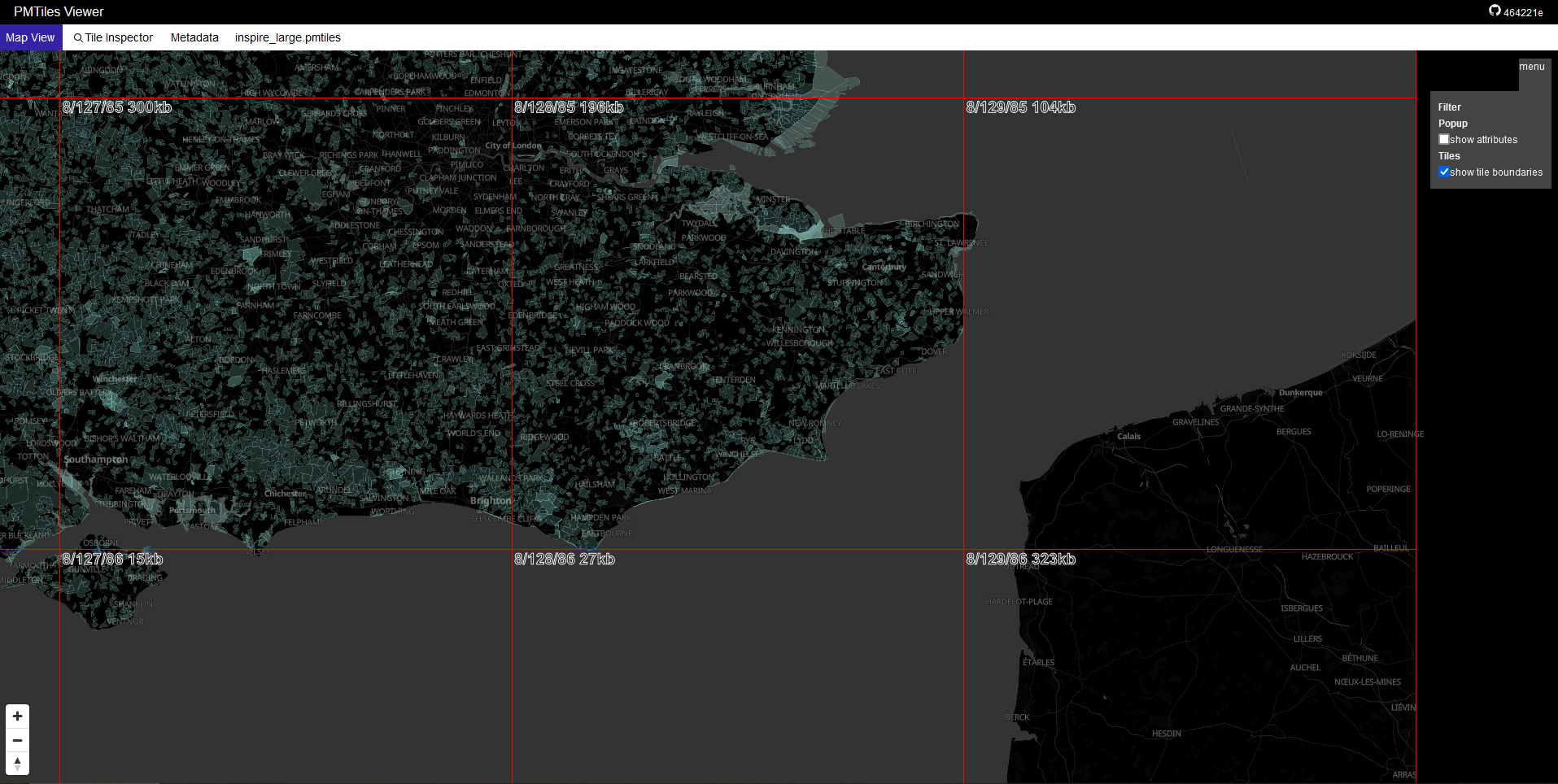
Task: Disable the show tile boundaries checkbox
Action: 1444,172
